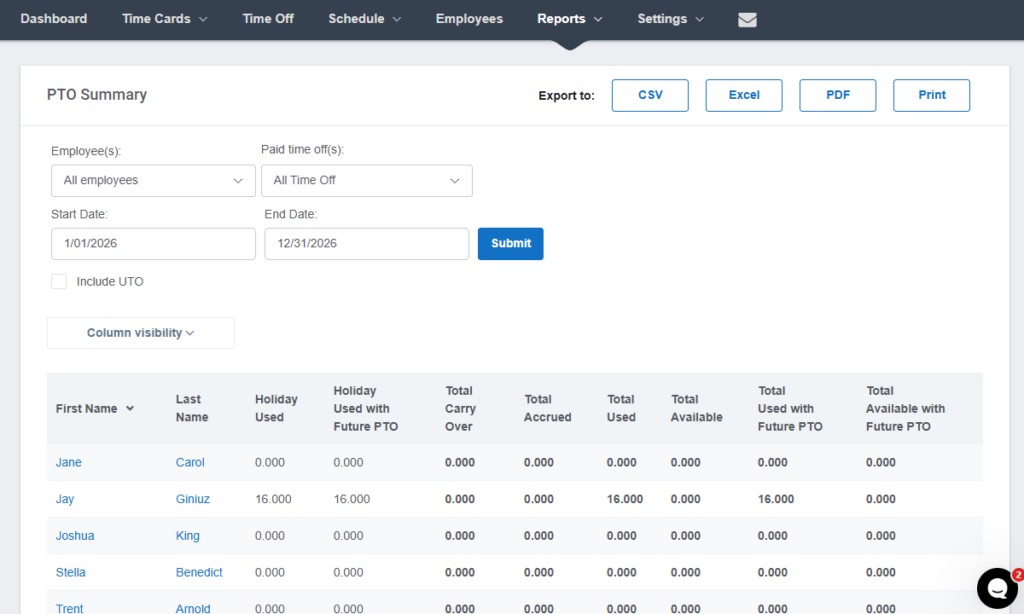Image resolution: width=1024 pixels, height=614 pixels.
Task: Open the Carol last name link
Action: tap(190, 462)
